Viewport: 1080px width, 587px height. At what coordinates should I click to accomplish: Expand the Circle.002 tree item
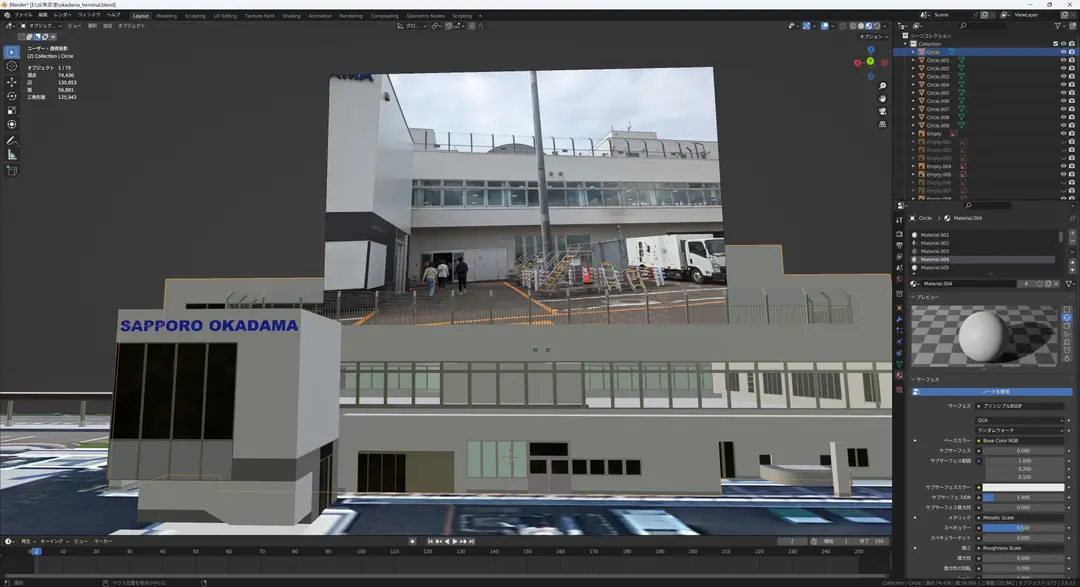coord(913,68)
